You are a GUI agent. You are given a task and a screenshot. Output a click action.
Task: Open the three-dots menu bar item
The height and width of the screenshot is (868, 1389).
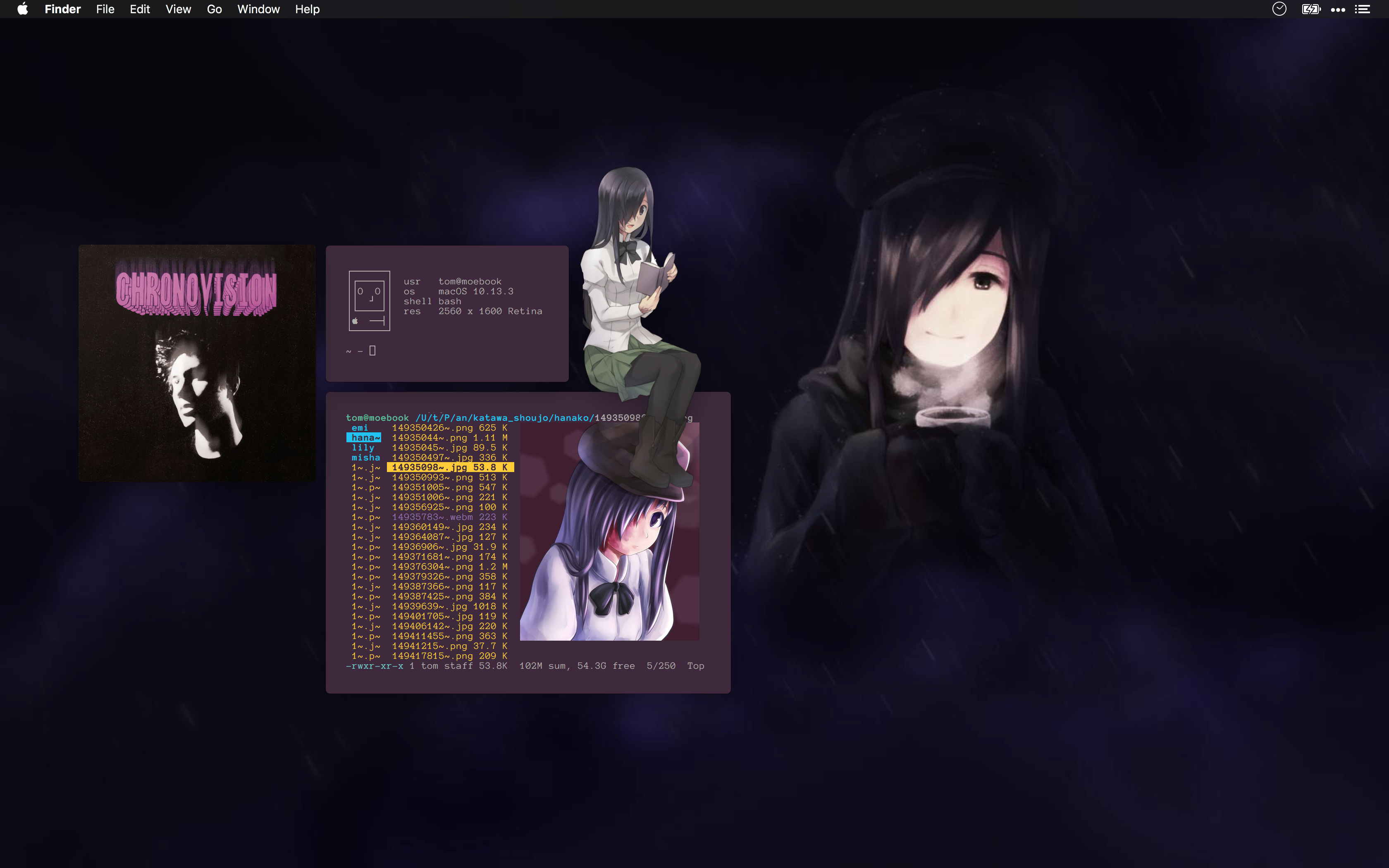(1338, 9)
